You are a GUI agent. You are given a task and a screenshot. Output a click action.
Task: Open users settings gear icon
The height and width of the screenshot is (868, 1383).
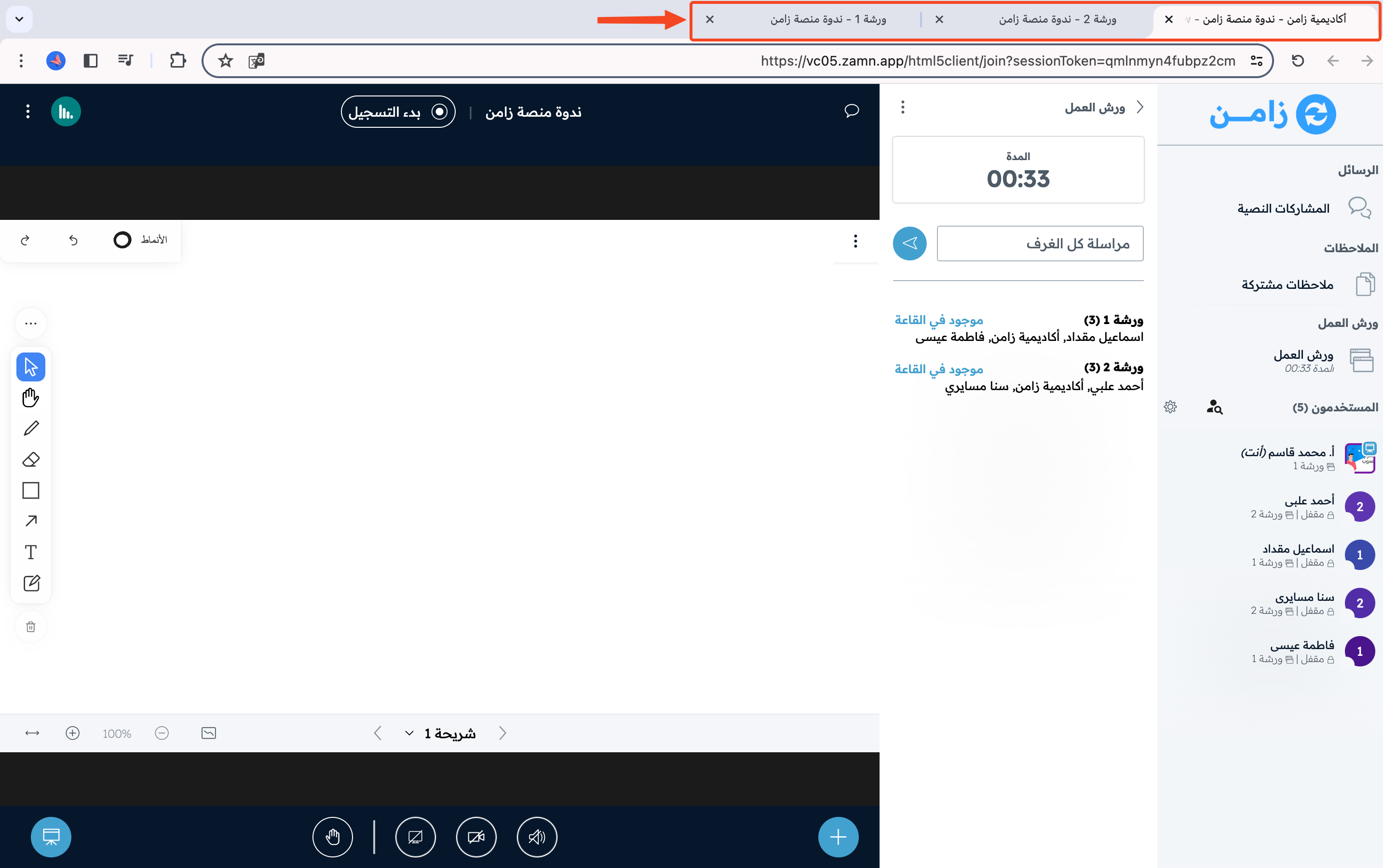(1171, 407)
